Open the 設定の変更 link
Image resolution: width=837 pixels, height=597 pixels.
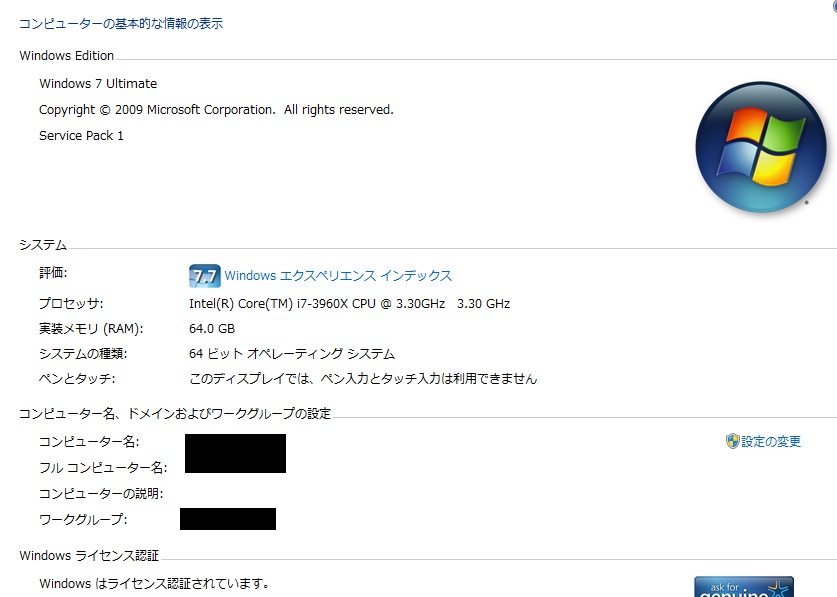point(771,441)
